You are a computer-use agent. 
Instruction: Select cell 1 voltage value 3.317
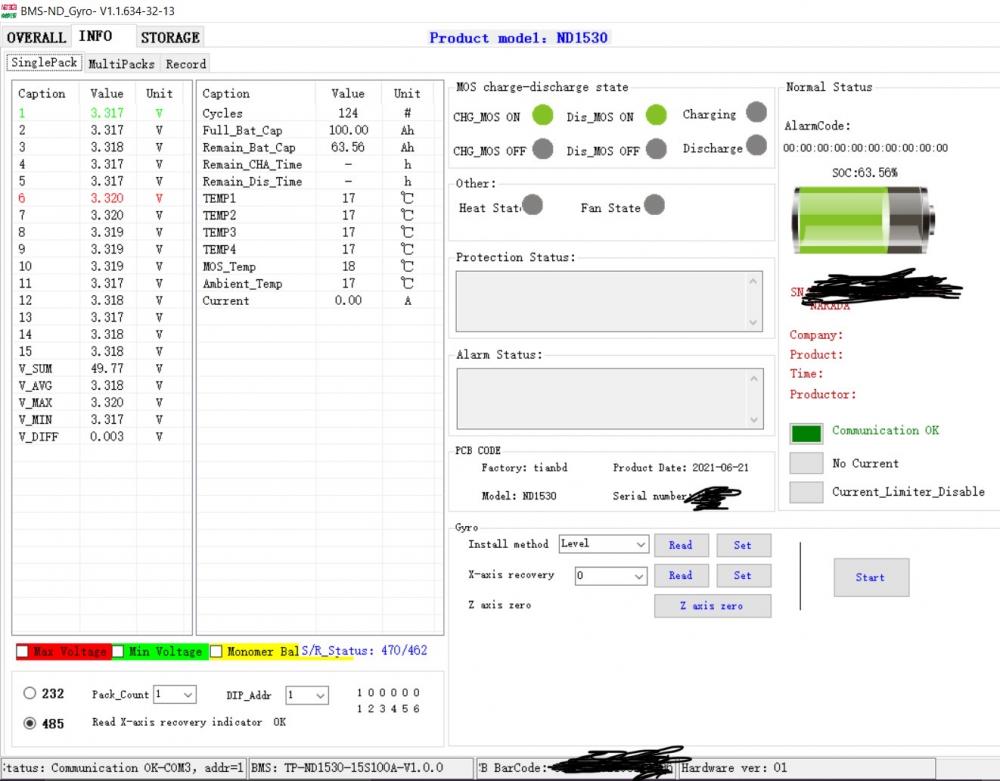click(x=107, y=113)
